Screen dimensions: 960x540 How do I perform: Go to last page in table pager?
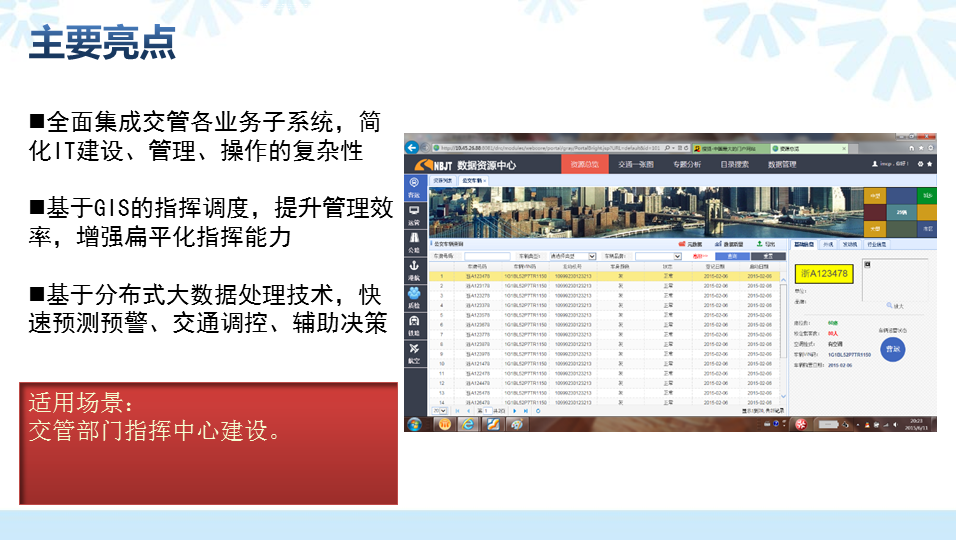[525, 411]
